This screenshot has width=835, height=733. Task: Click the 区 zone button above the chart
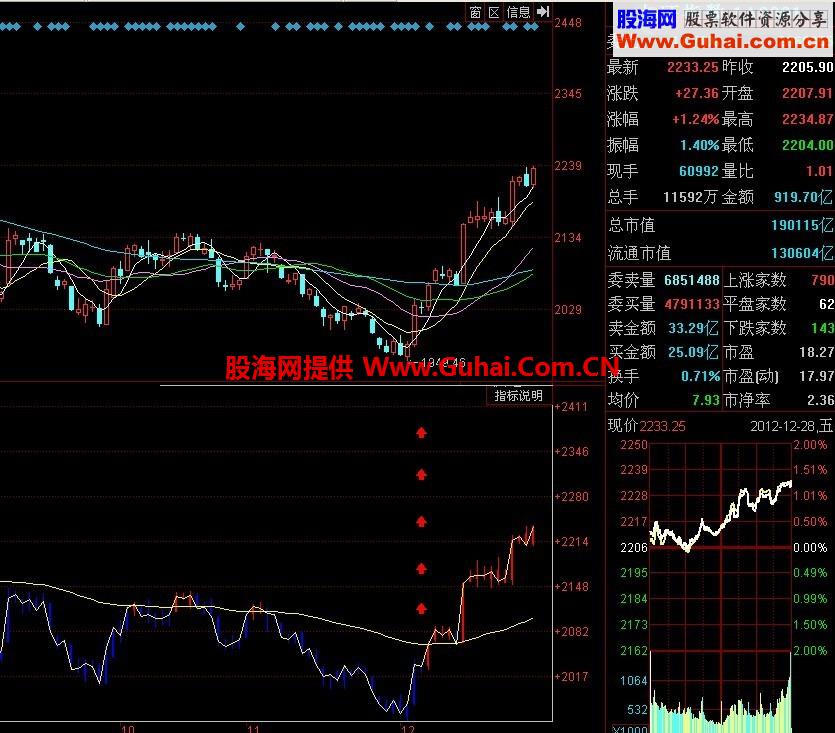point(494,12)
